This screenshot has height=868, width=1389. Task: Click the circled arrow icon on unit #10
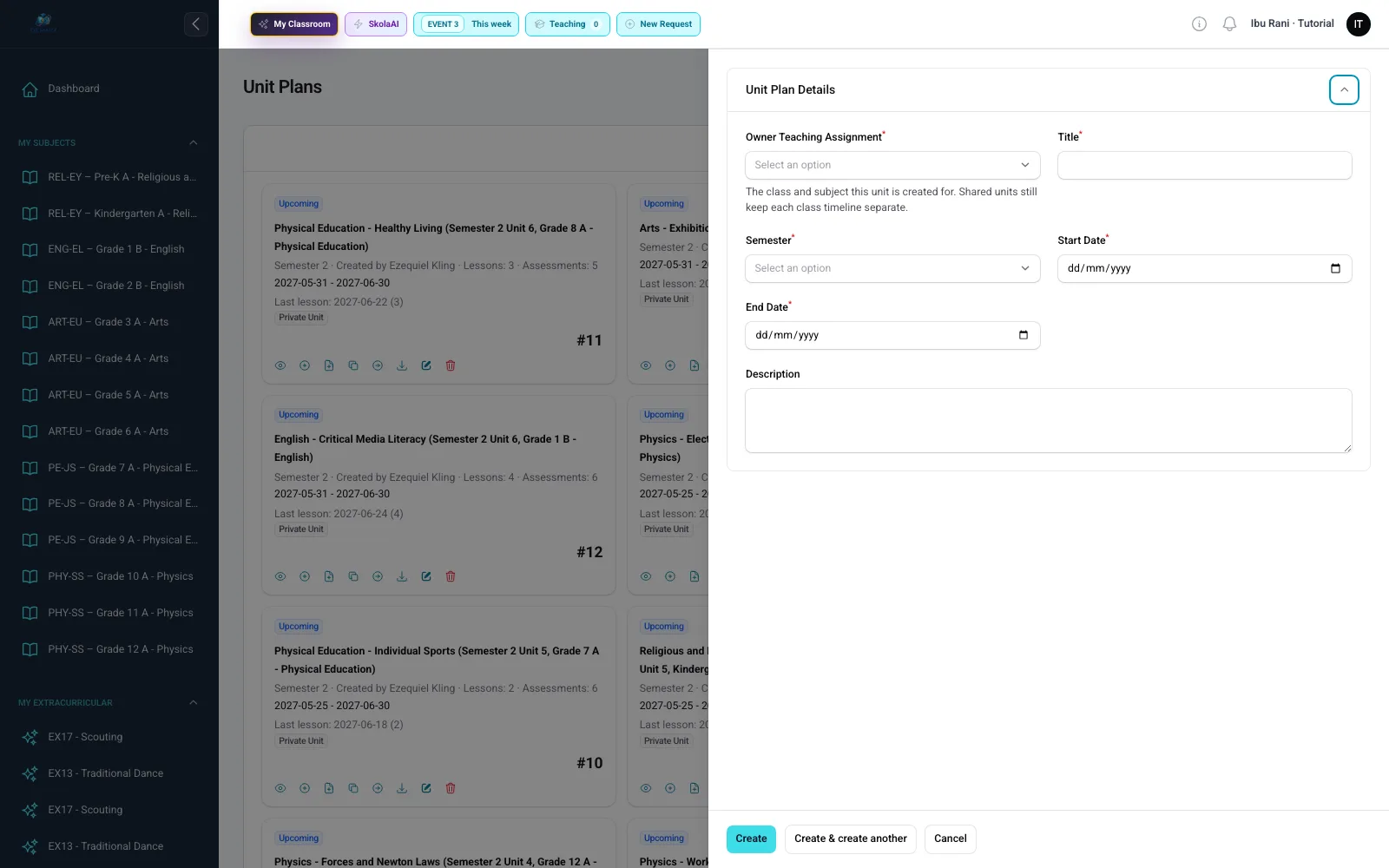click(x=378, y=788)
